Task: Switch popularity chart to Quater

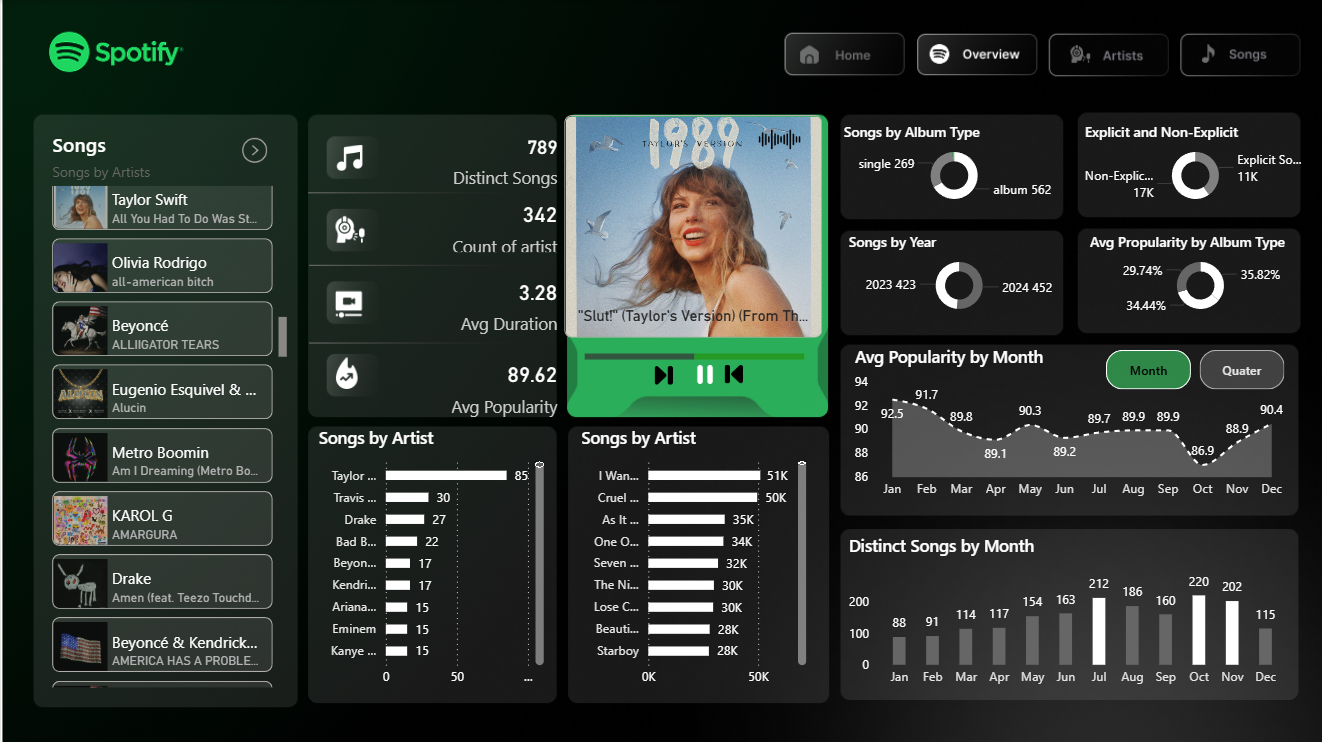Action: click(1242, 370)
